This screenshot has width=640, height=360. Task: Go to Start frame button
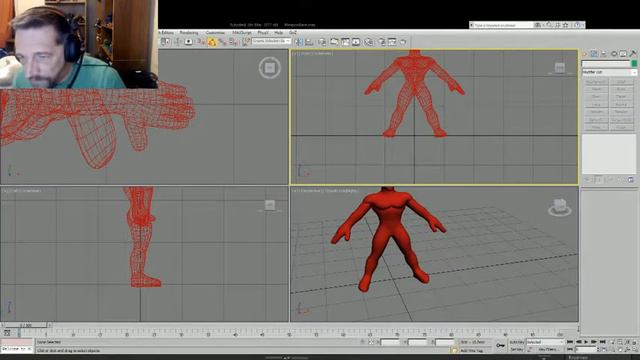[x=570, y=342]
